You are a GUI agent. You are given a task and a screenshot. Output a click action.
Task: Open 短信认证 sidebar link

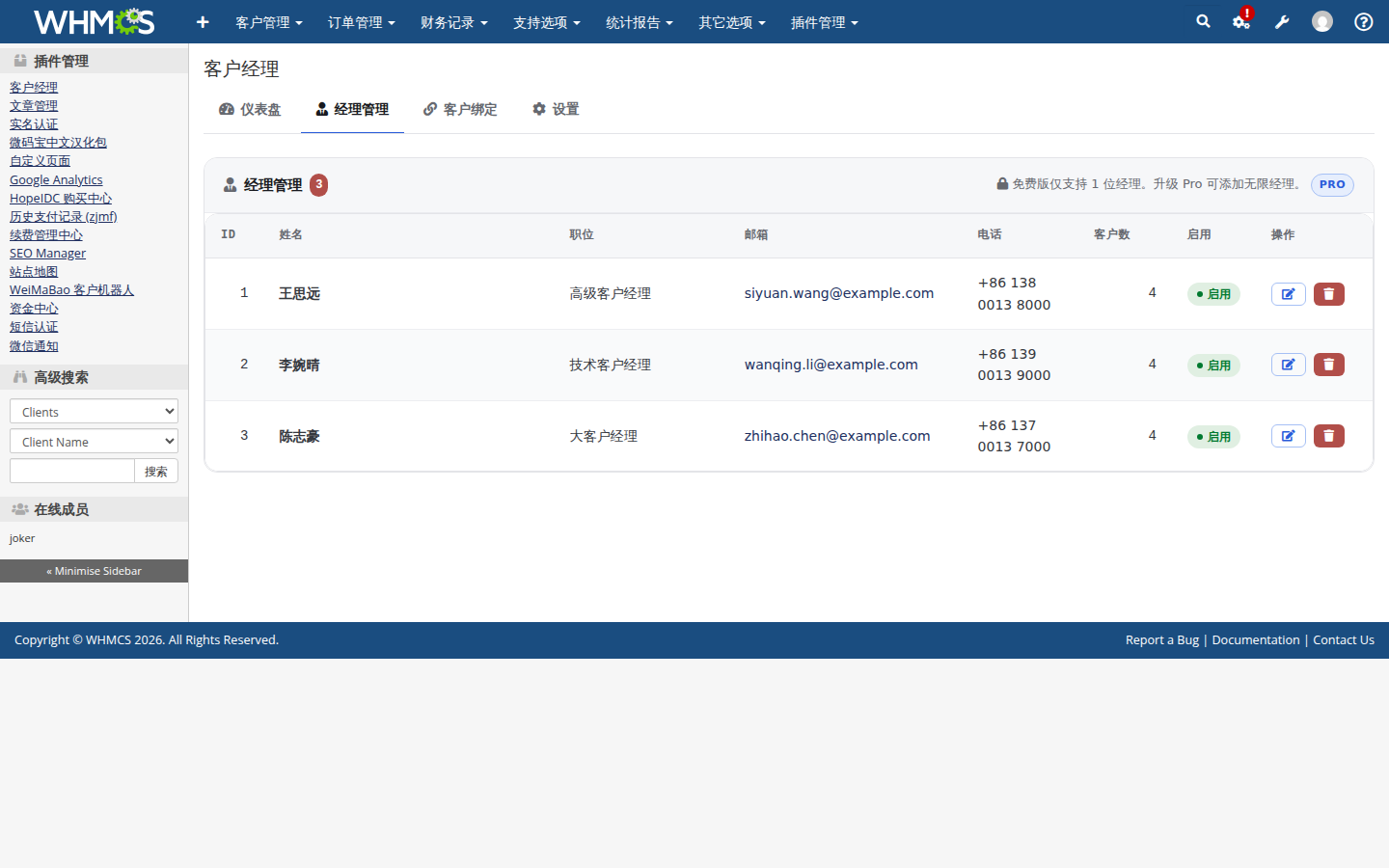[x=34, y=327]
